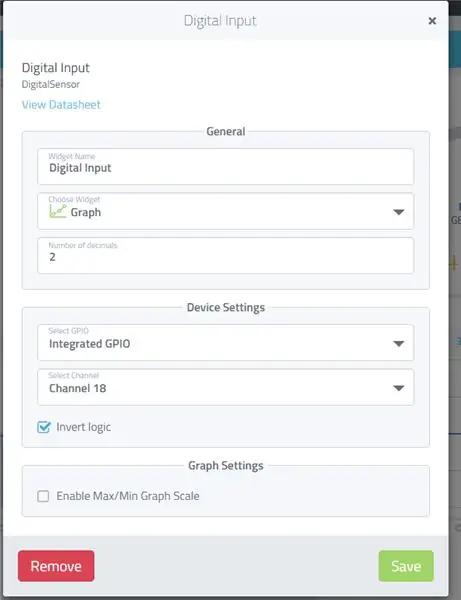This screenshot has width=461, height=600.
Task: Click the Select Channel dropdown arrow
Action: pos(399,388)
